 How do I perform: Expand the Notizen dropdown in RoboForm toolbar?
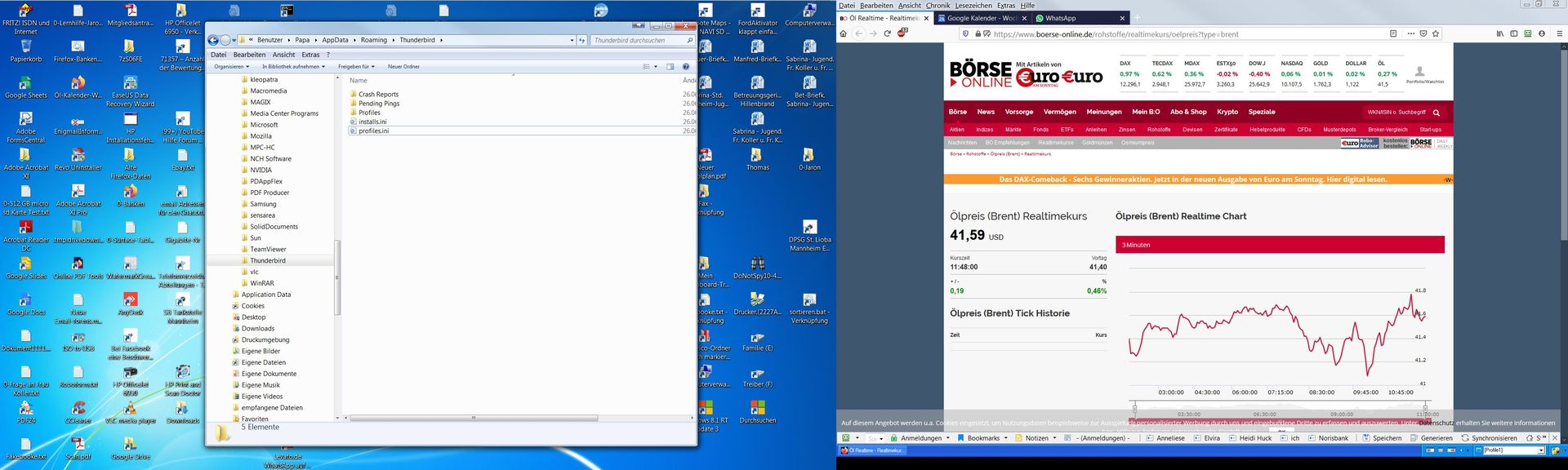click(x=1054, y=438)
